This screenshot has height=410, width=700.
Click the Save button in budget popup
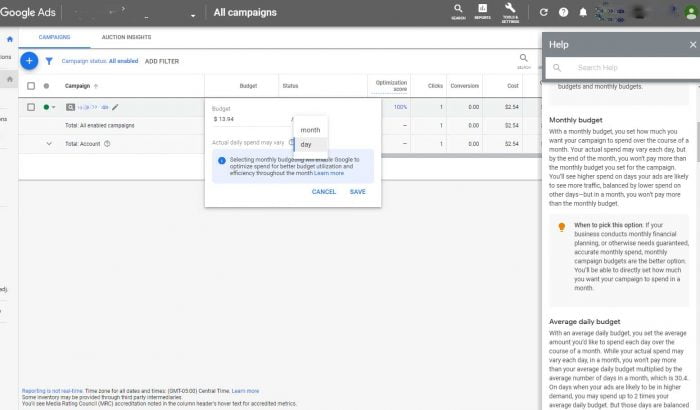click(x=357, y=192)
